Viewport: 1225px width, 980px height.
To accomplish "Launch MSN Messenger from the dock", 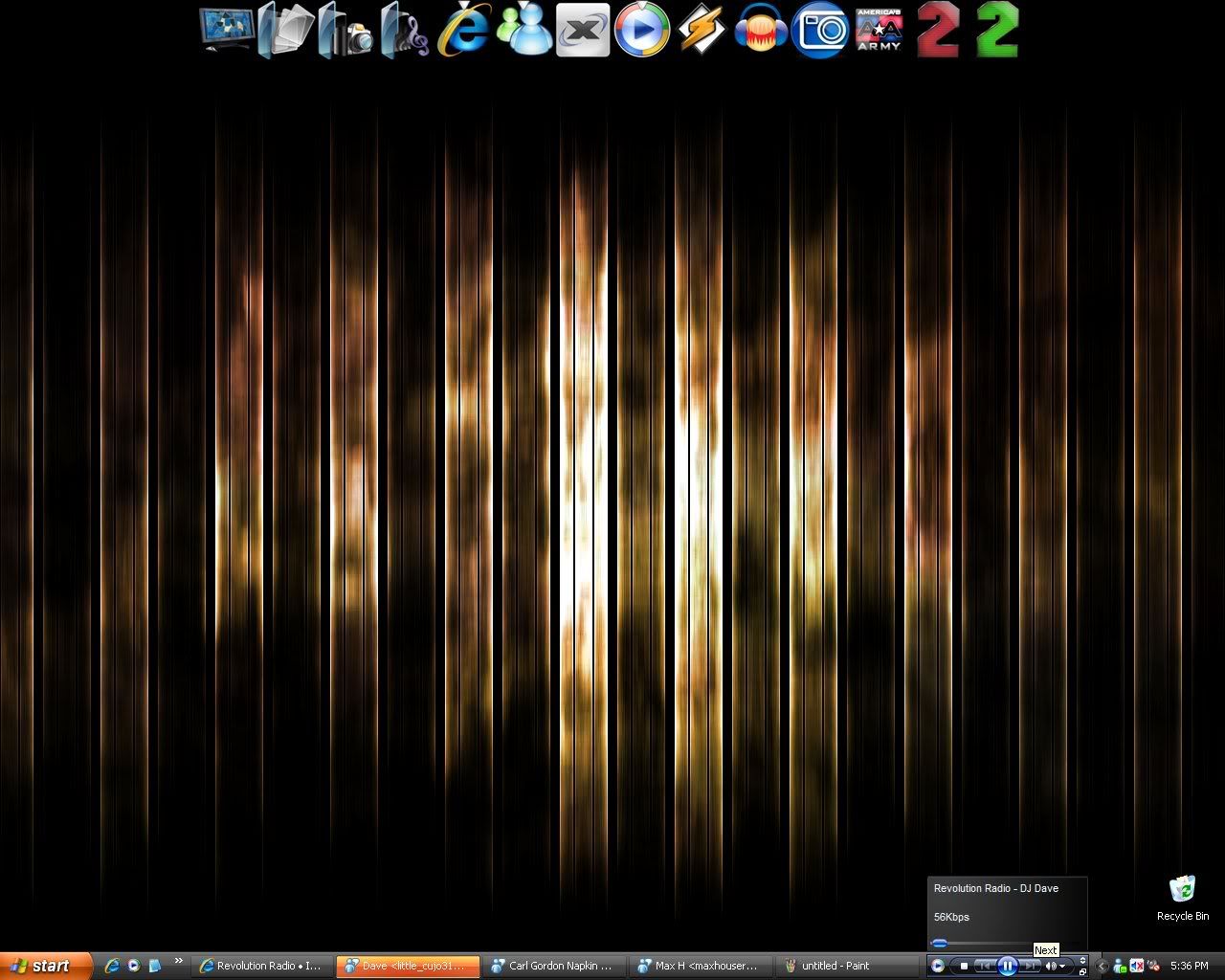I will tap(523, 31).
